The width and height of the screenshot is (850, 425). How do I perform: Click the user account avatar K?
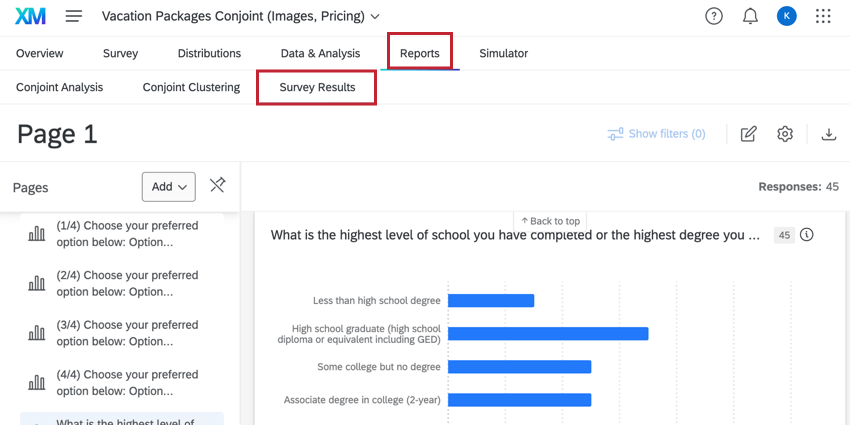tap(786, 16)
